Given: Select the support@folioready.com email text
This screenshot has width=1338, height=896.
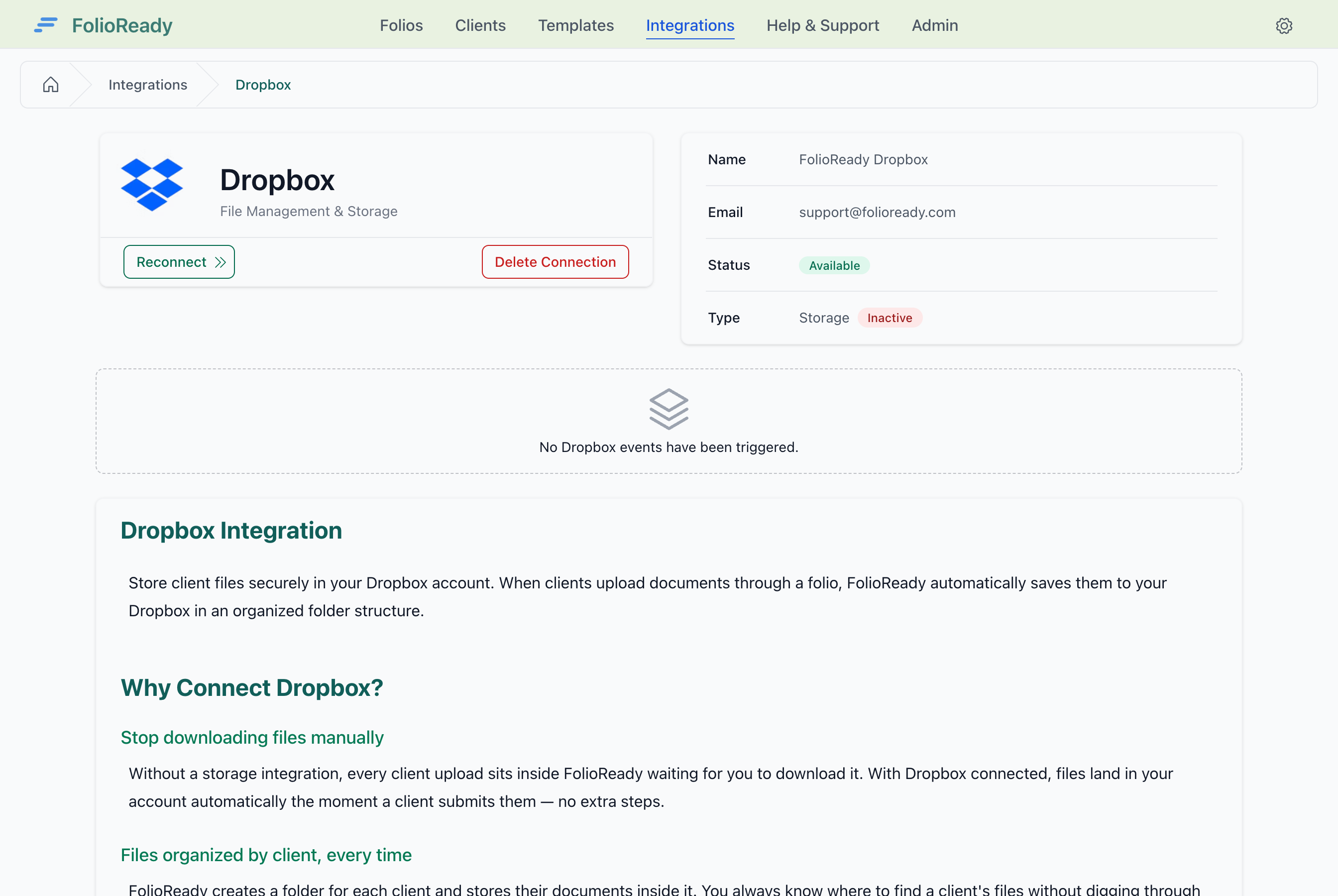Looking at the screenshot, I should coord(877,212).
